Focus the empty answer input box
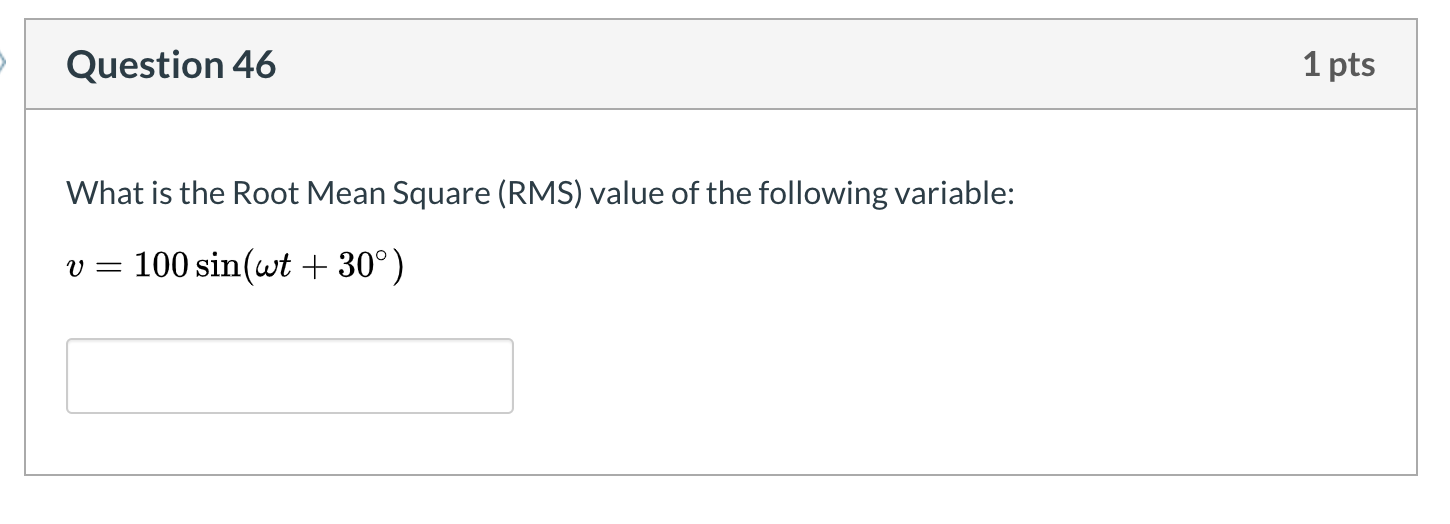1450x524 pixels. 290,376
